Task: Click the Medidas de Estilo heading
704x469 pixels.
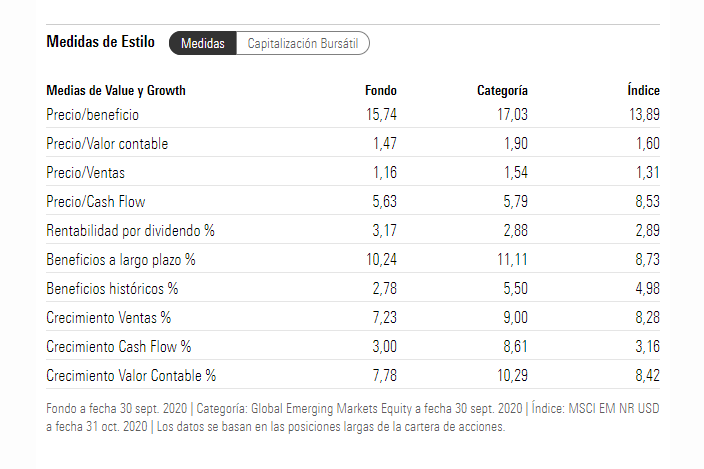Action: pyautogui.click(x=100, y=42)
